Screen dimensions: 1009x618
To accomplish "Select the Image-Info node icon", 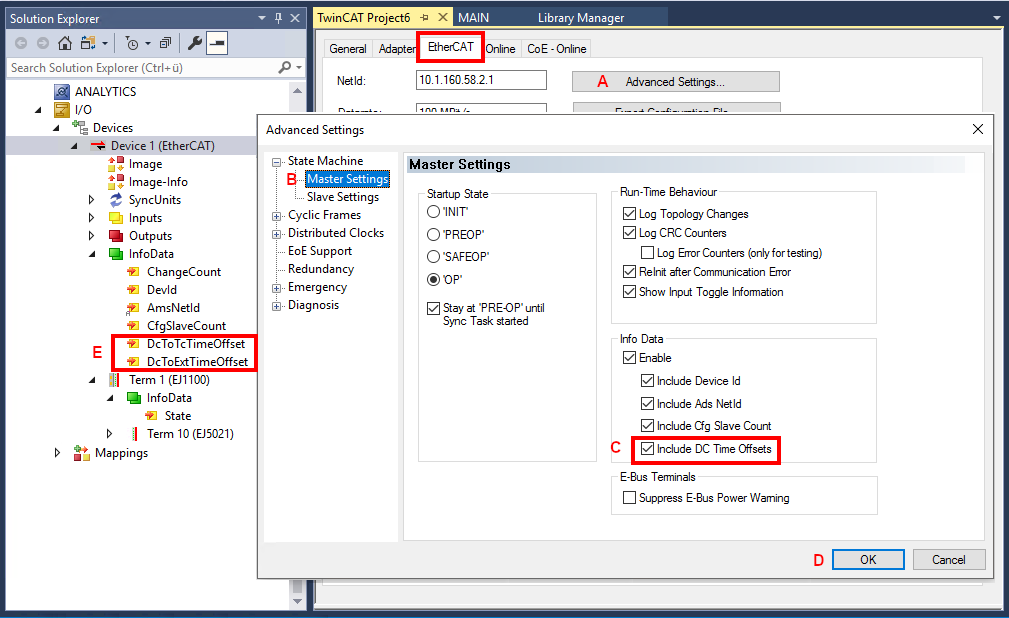I will [x=116, y=182].
